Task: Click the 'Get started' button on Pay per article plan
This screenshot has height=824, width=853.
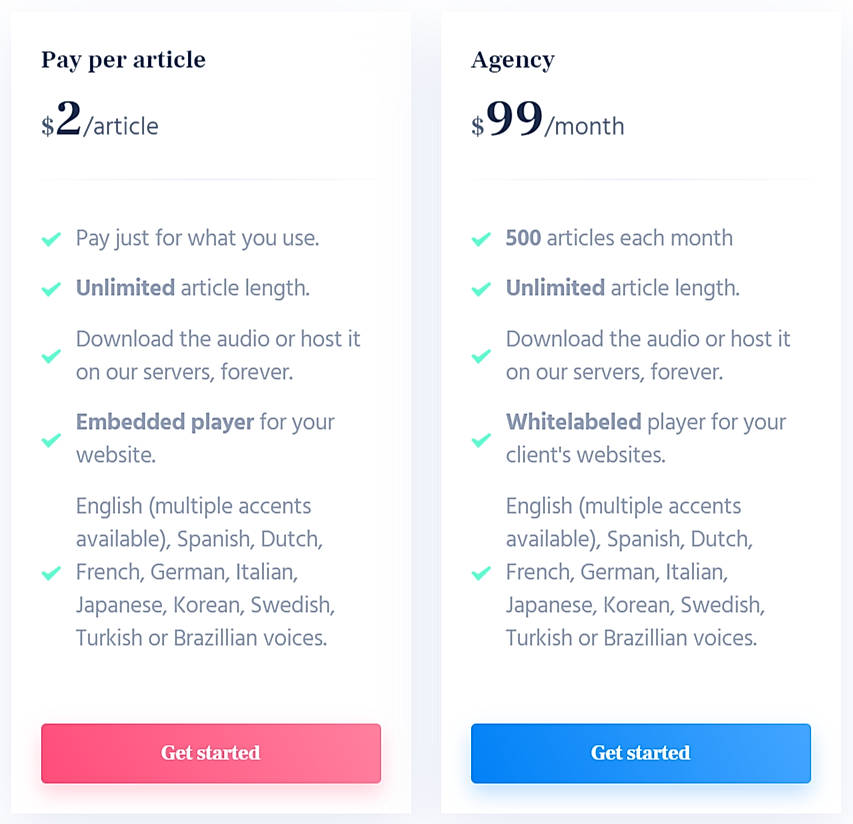Action: click(x=210, y=753)
